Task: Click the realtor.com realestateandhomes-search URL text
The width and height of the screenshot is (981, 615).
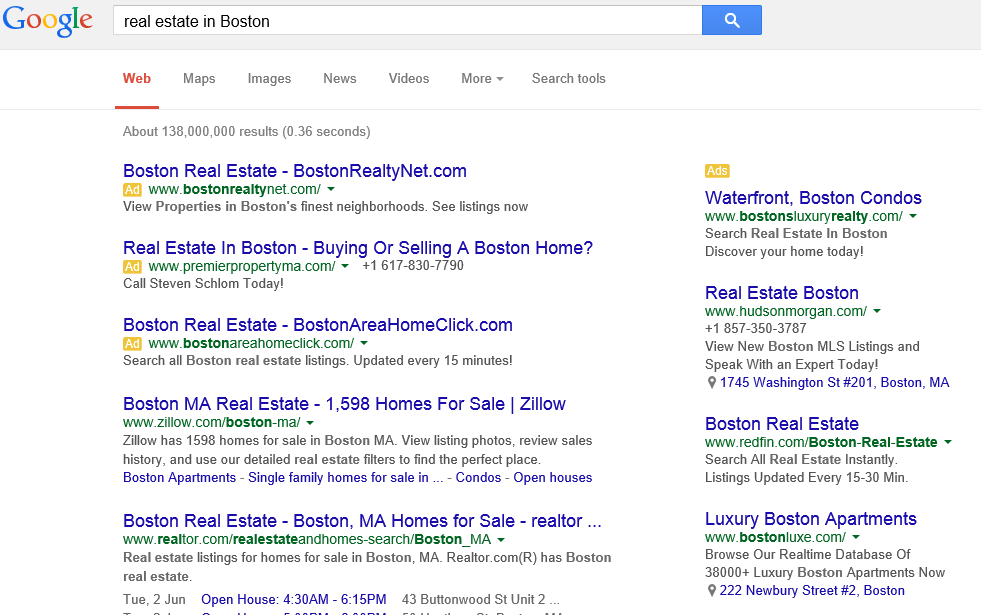Action: [307, 539]
